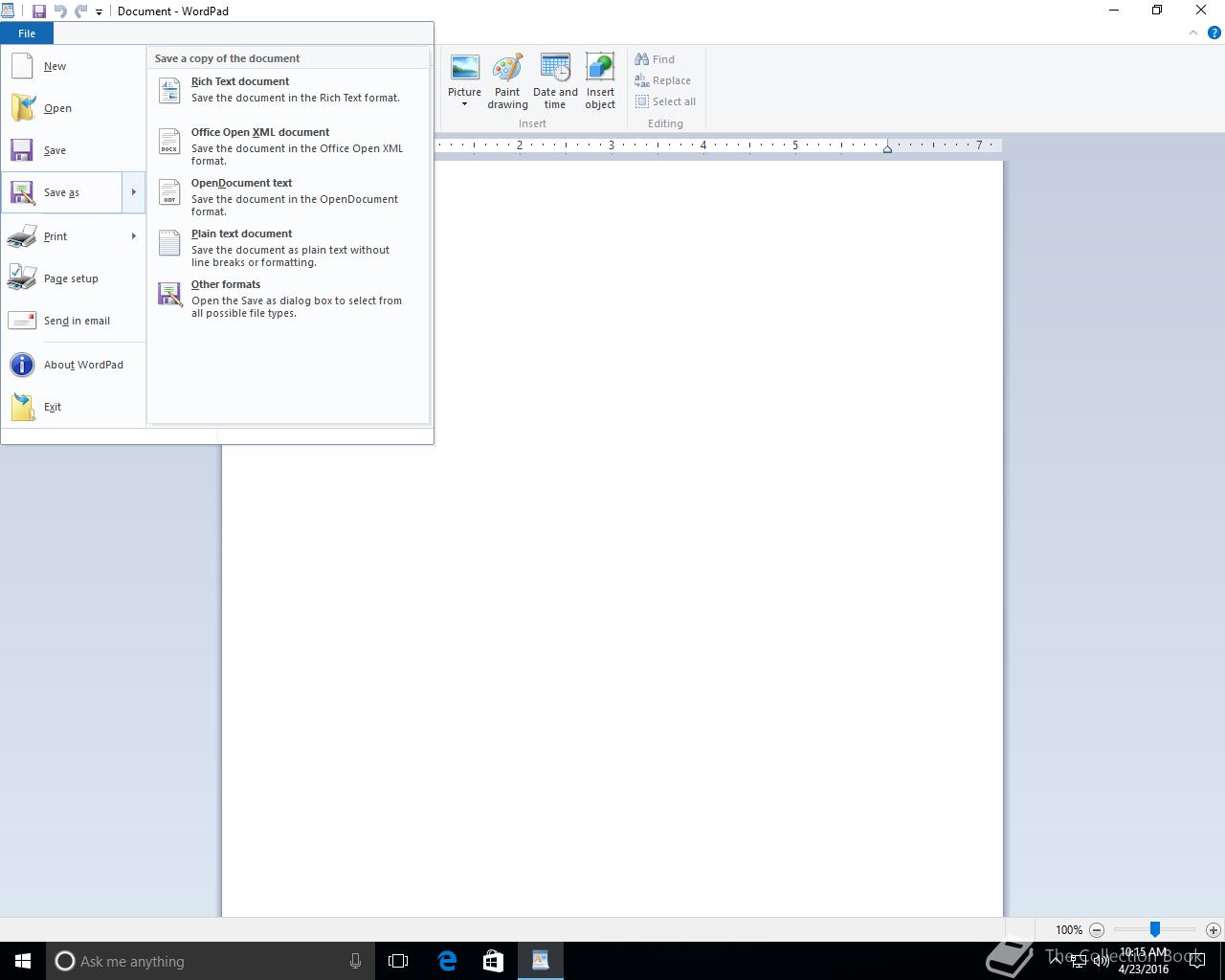
Task: Open a file via the Open folder icon
Action: tap(22, 108)
